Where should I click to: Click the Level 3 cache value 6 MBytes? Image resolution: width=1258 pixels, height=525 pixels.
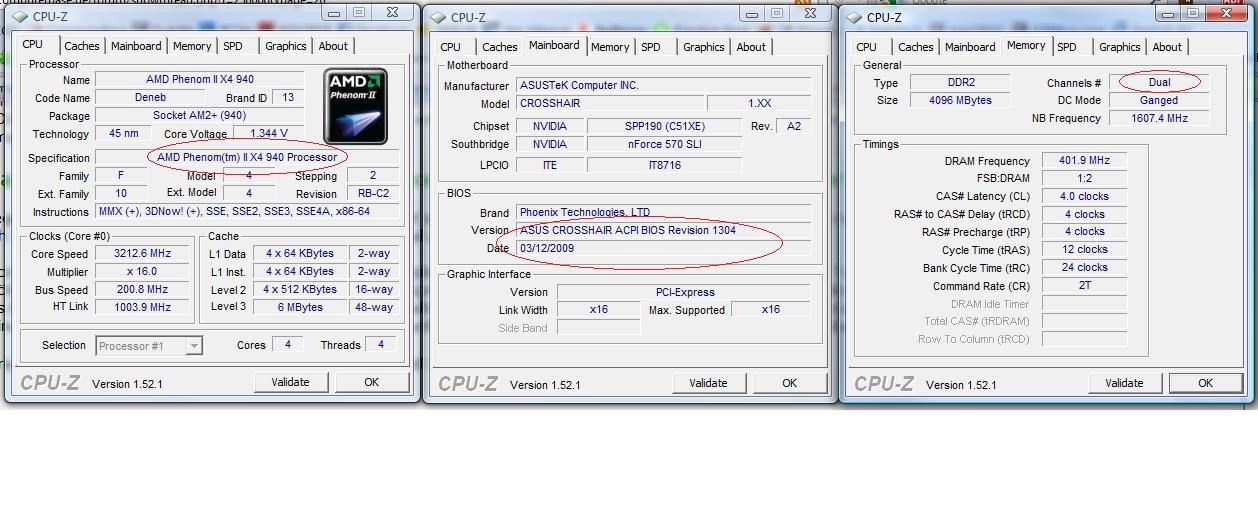coord(300,307)
